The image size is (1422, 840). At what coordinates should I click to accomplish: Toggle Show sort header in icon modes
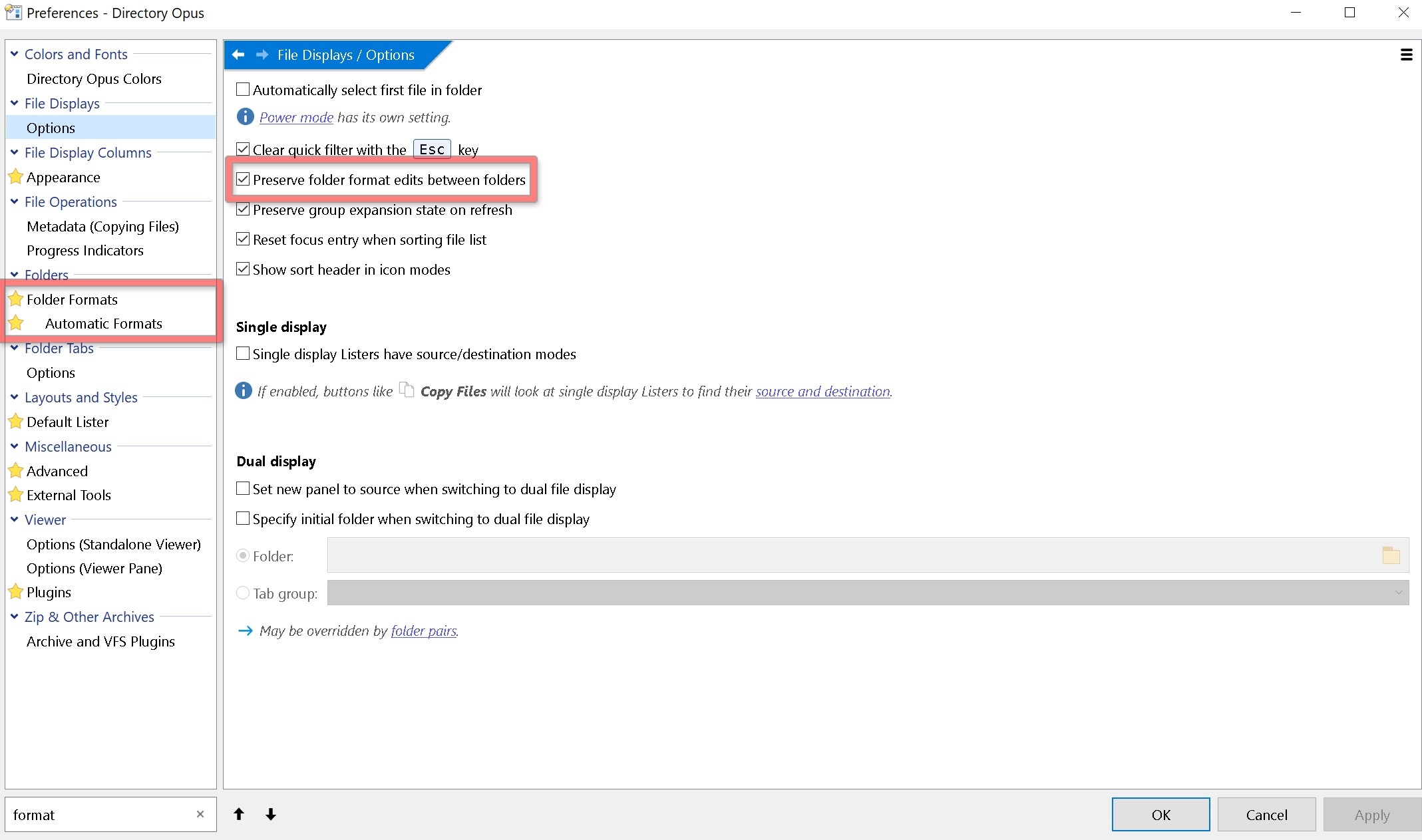(244, 269)
